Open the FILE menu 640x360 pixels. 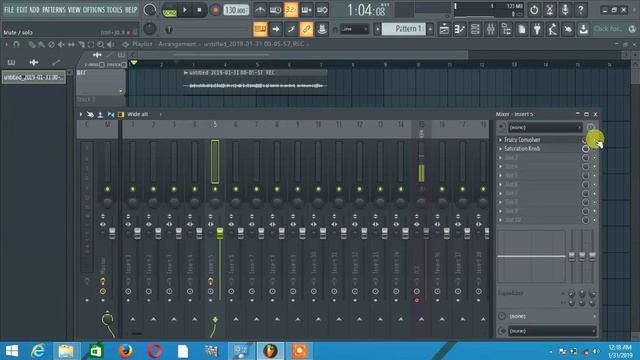(9, 9)
